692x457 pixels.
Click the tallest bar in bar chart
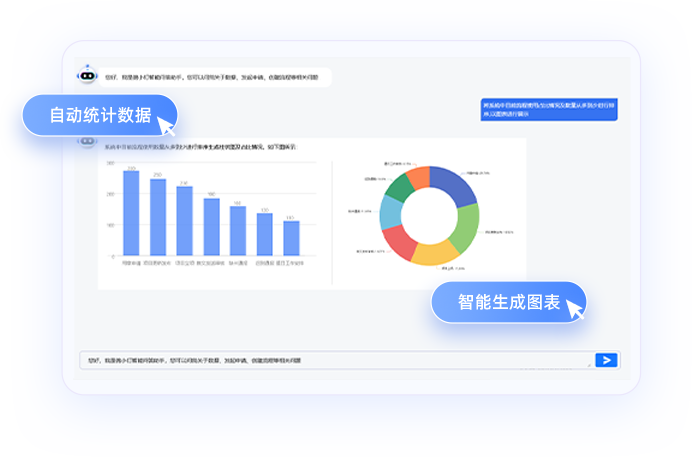(131, 213)
